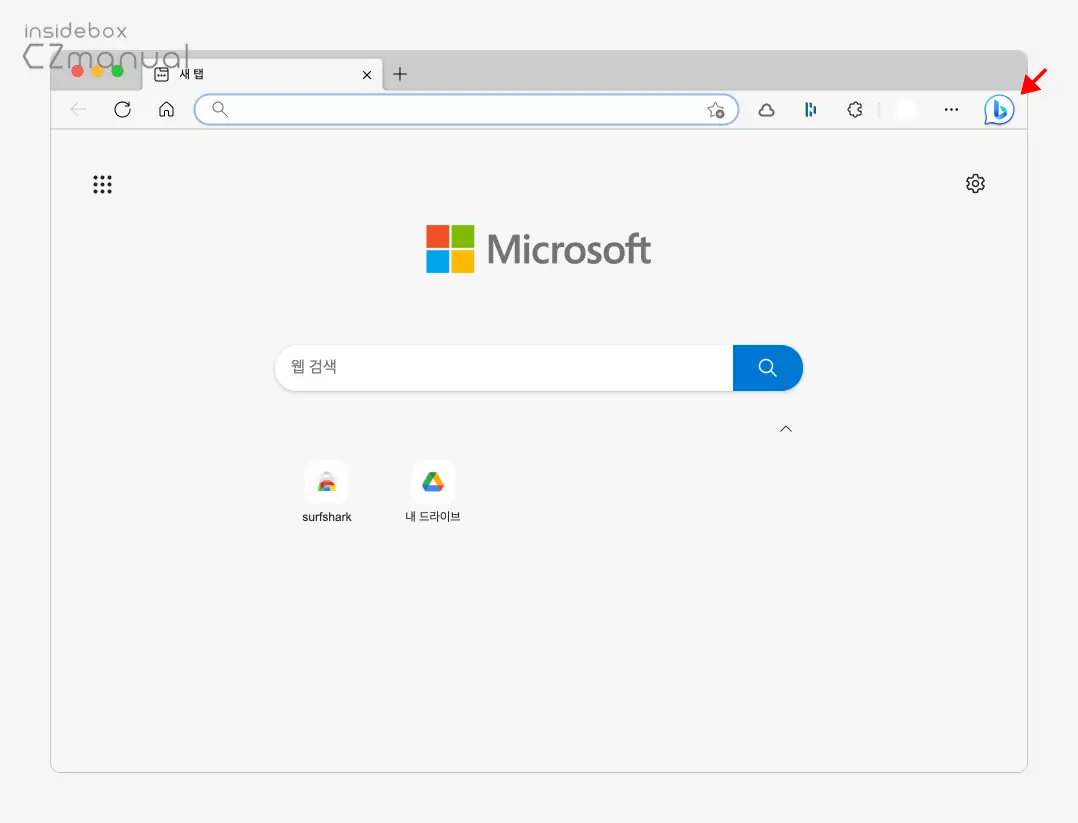Open the apps grid launcher
Screen dimensions: 1078x823
pyautogui.click(x=102, y=184)
